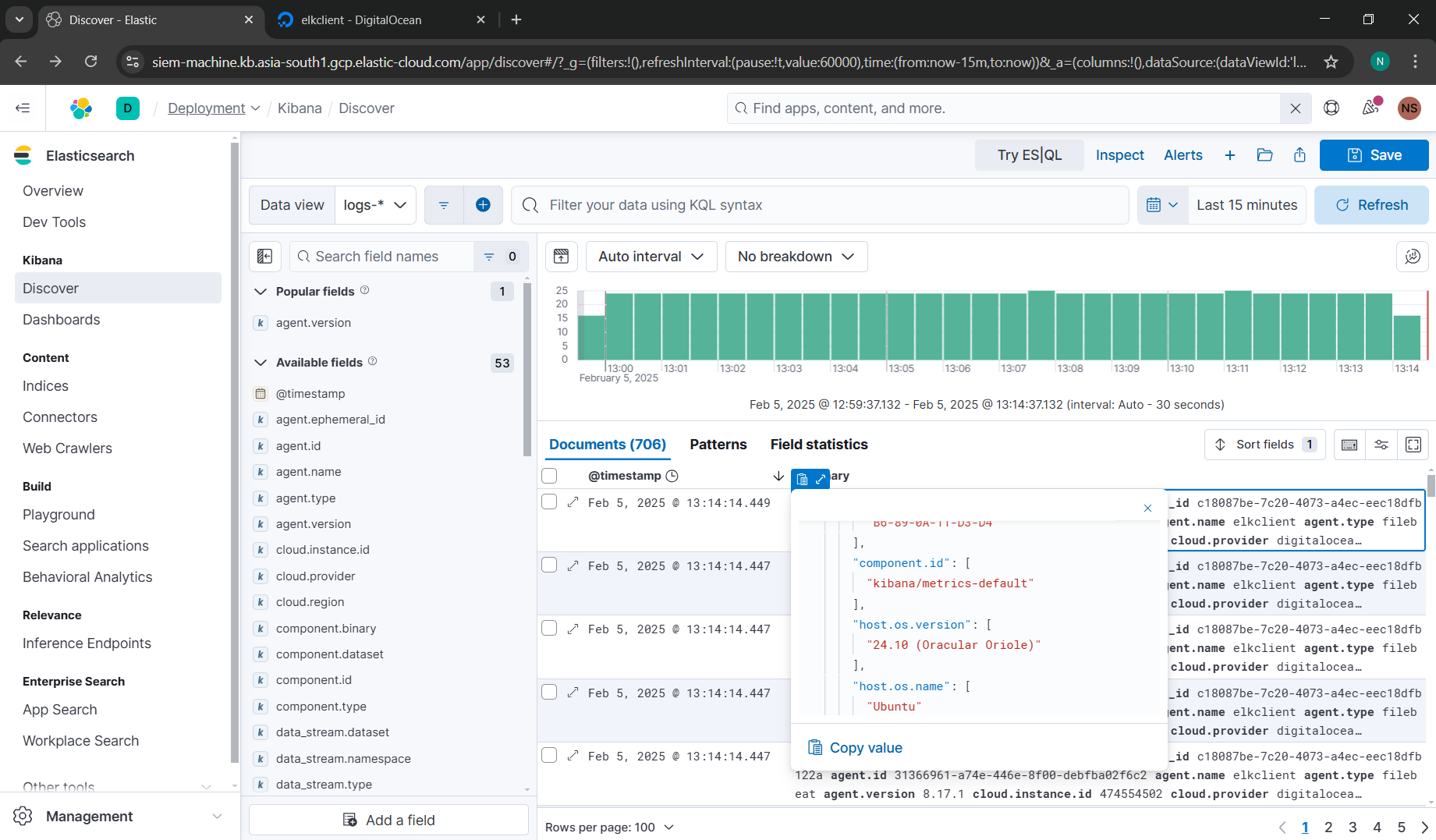Collapse the main navigation menu icon
1436x840 pixels.
click(23, 108)
